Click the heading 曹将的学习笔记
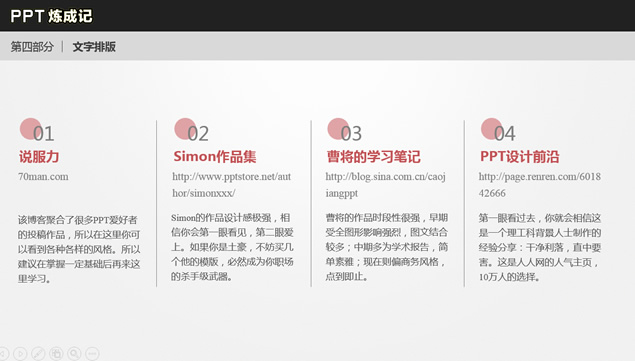This screenshot has width=635, height=361. coord(373,157)
